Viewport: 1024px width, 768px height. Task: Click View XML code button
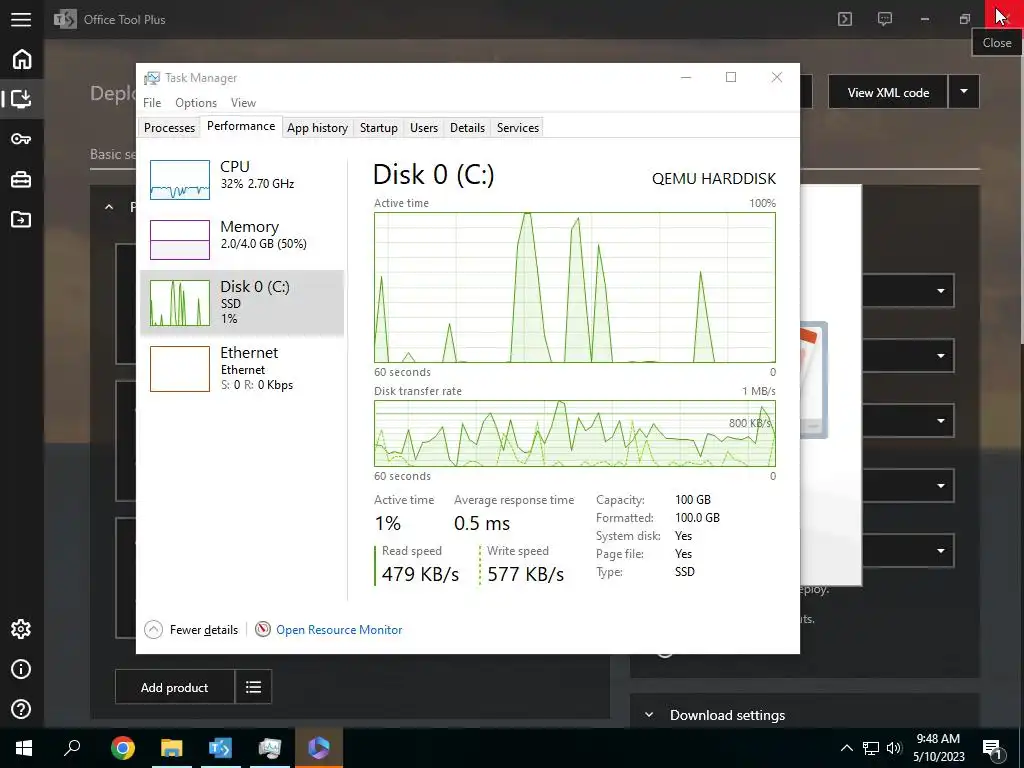(888, 92)
